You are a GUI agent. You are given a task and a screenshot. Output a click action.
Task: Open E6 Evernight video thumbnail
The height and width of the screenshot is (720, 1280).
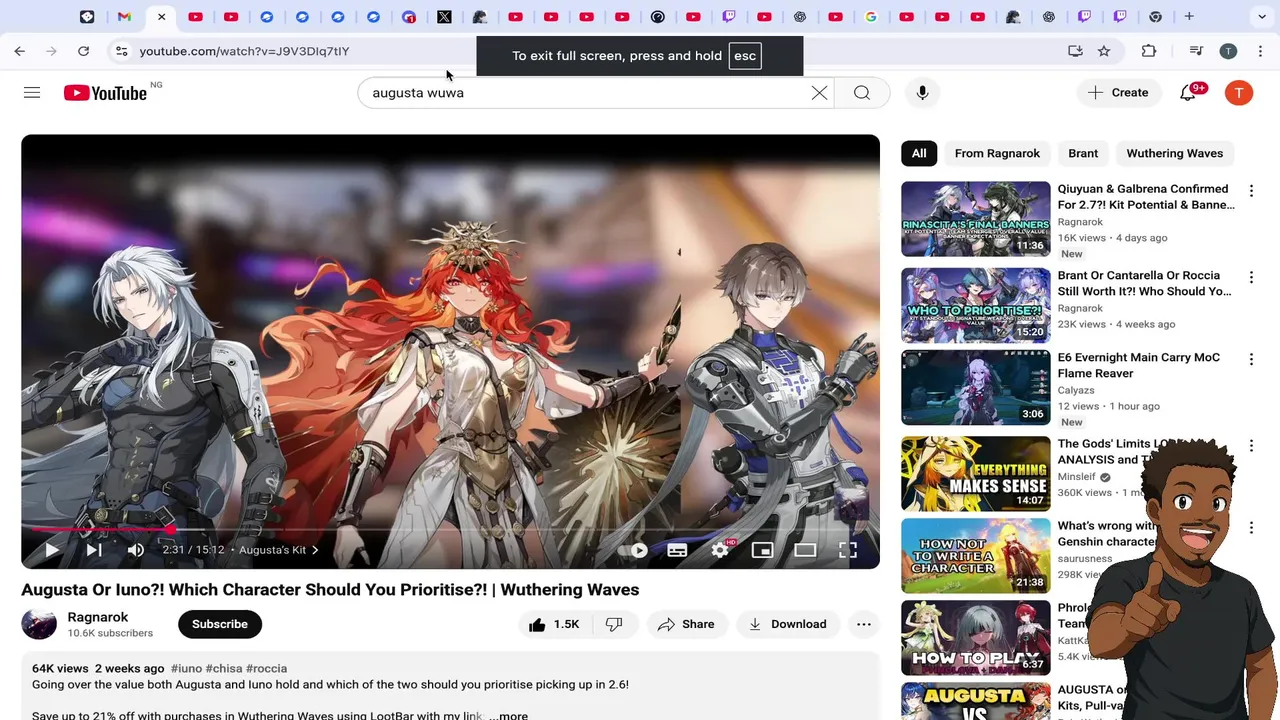pyautogui.click(x=976, y=387)
